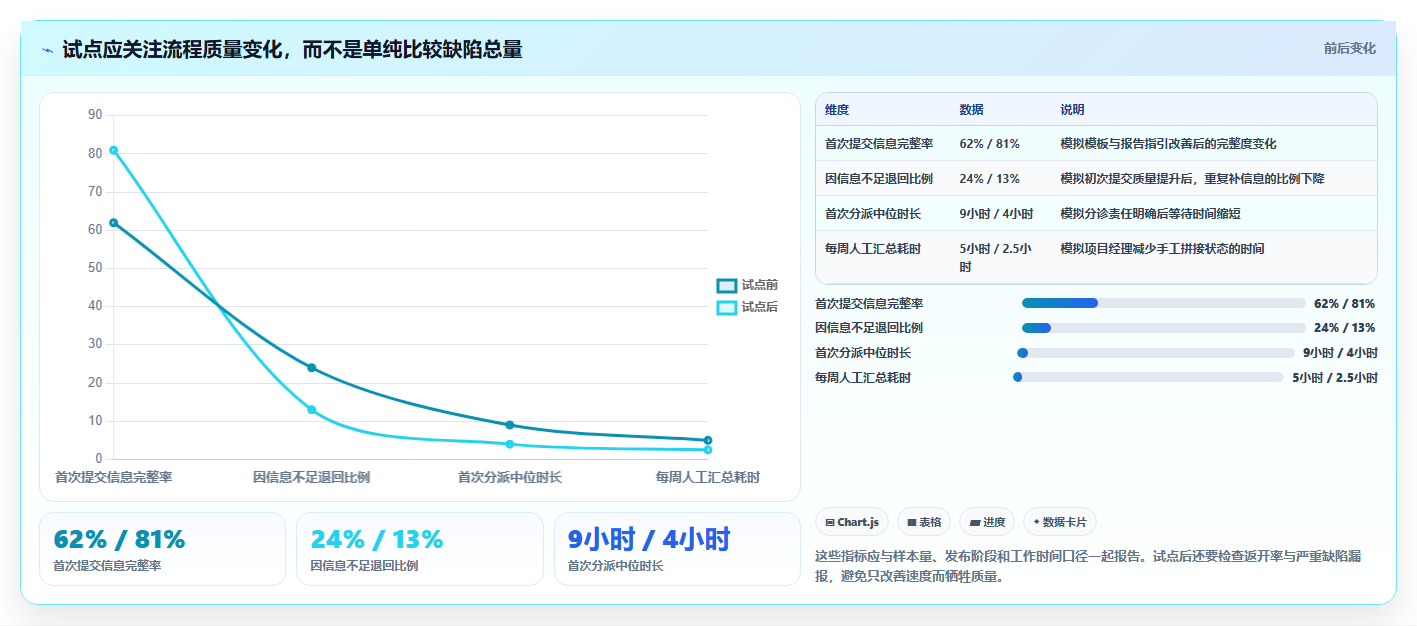Click the 每周人工汇总耗时 progress bar
The height and width of the screenshot is (626, 1417).
tap(1148, 378)
